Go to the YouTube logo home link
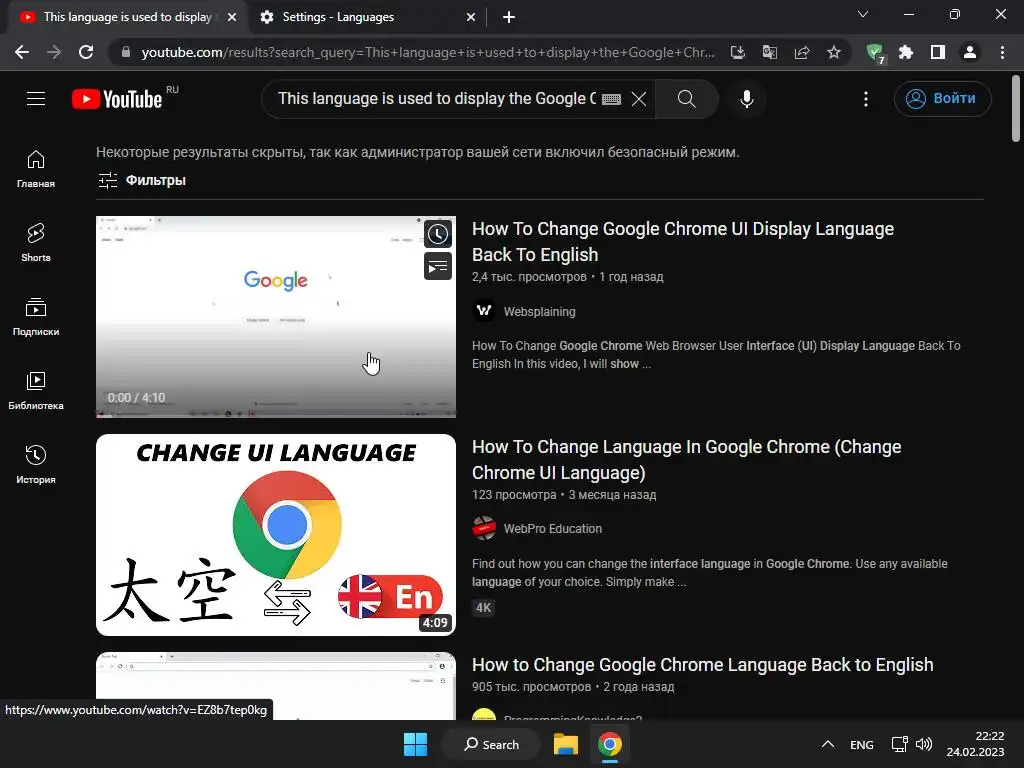 click(x=117, y=99)
